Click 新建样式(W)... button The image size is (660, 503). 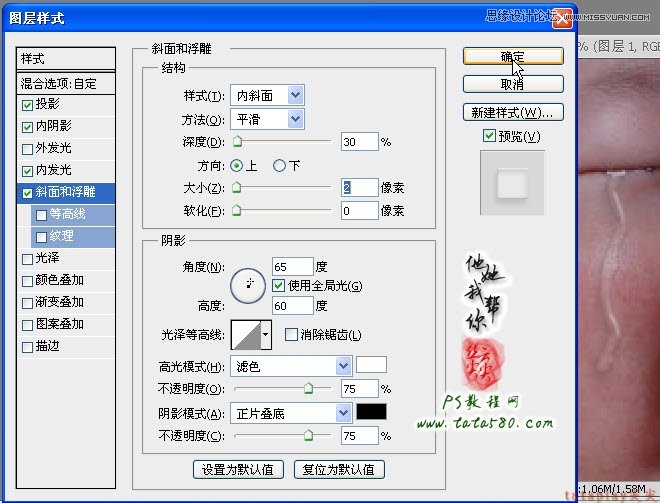pos(513,112)
